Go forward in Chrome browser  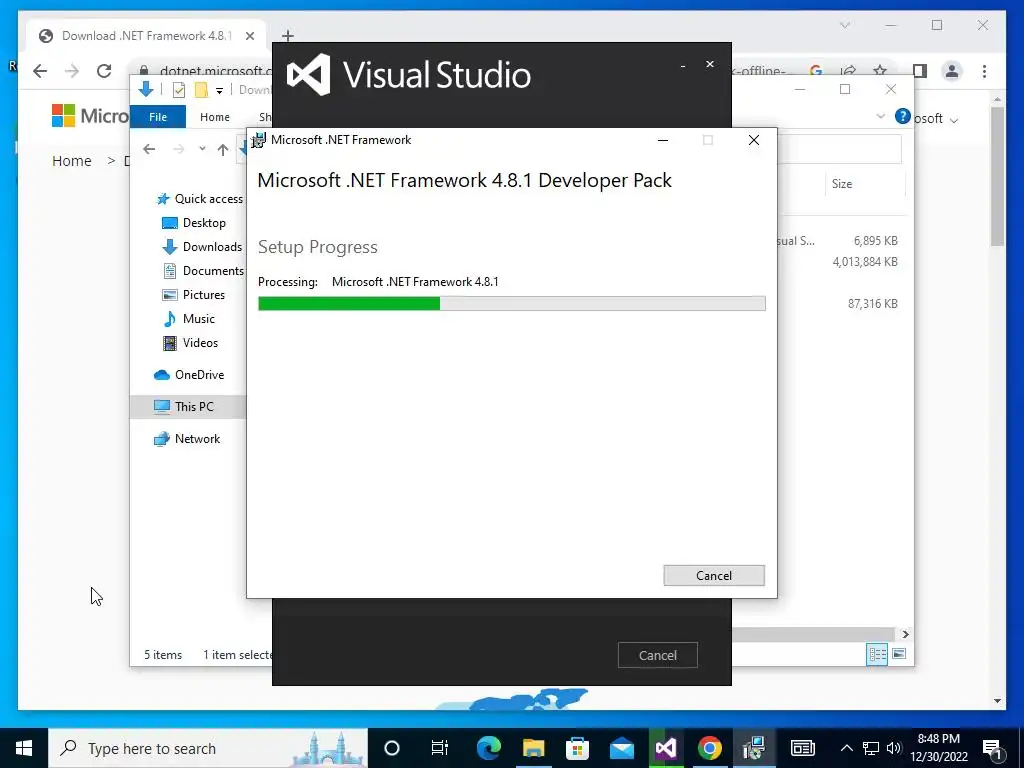tap(72, 71)
